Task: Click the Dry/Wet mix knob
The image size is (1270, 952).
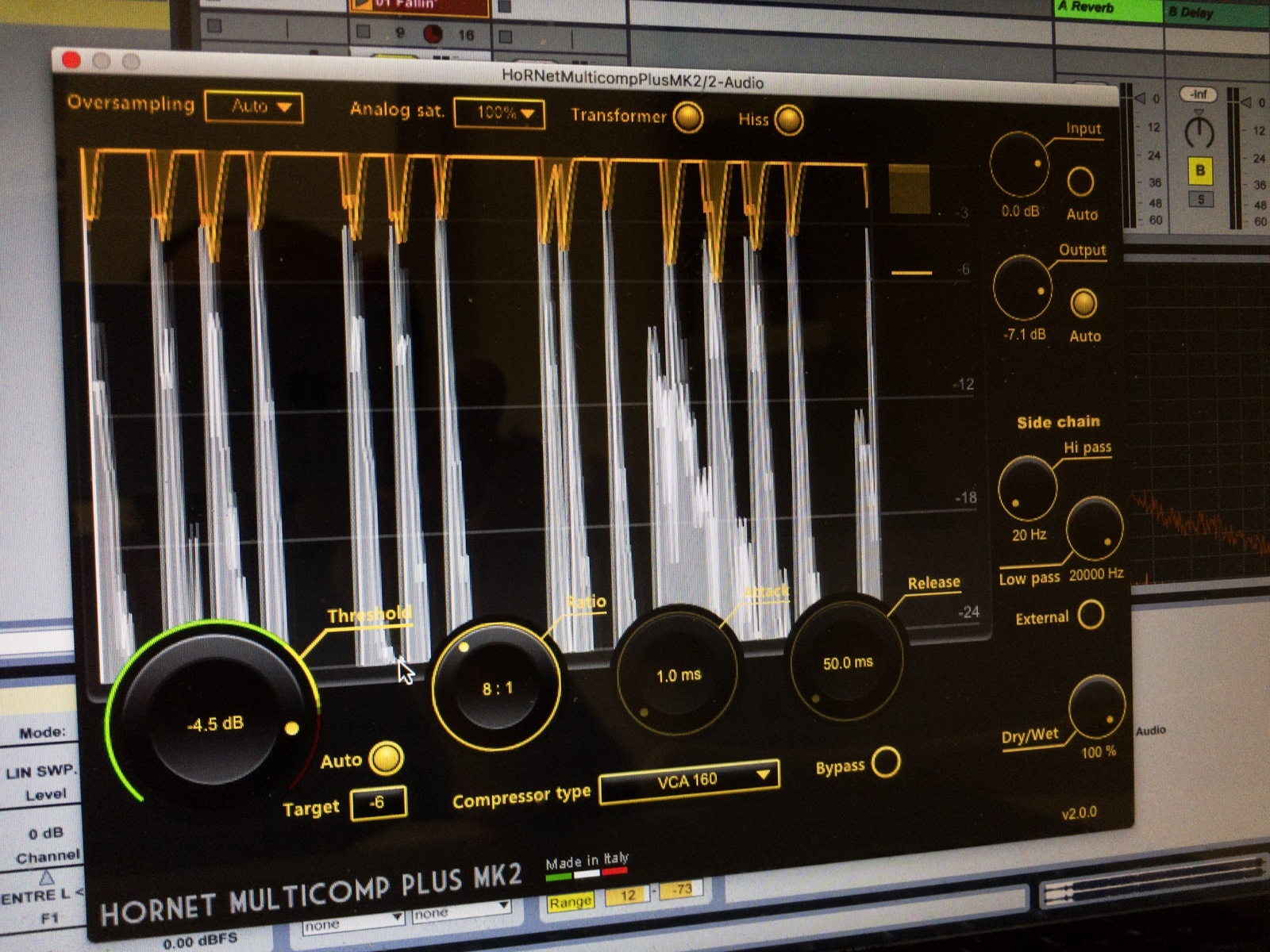Action: click(1097, 708)
